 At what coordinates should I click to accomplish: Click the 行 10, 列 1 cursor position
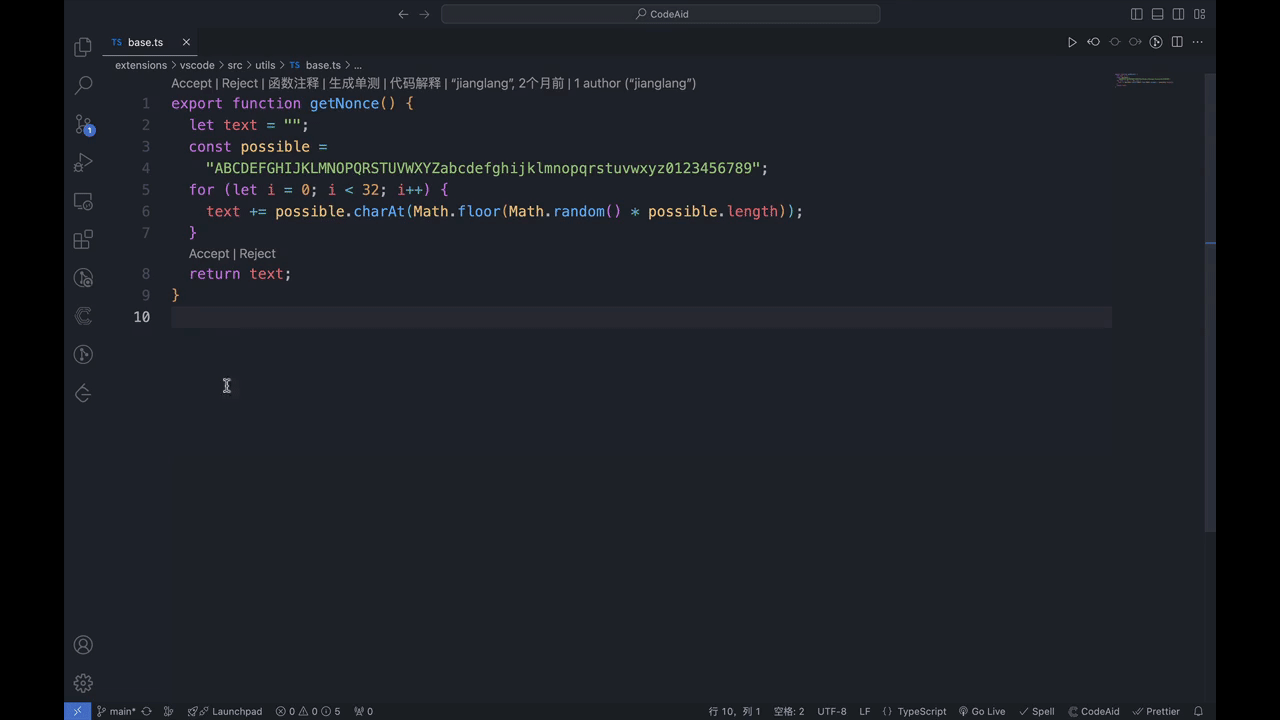(735, 711)
